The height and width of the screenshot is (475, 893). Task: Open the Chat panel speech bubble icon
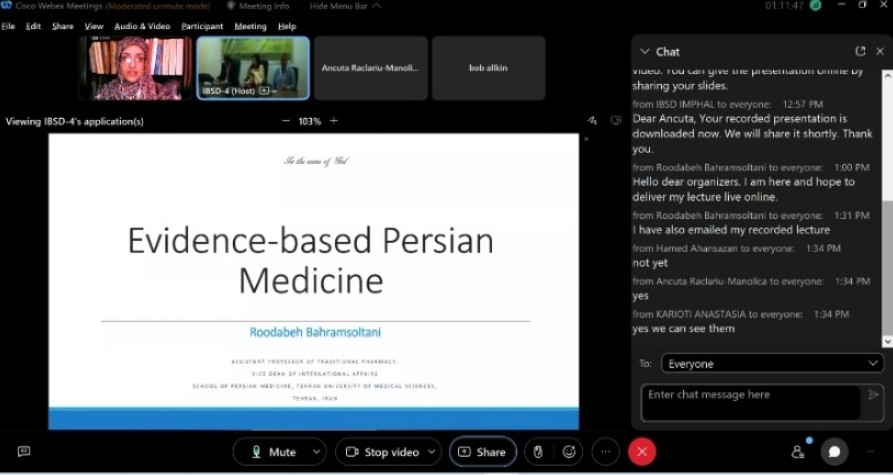point(834,452)
